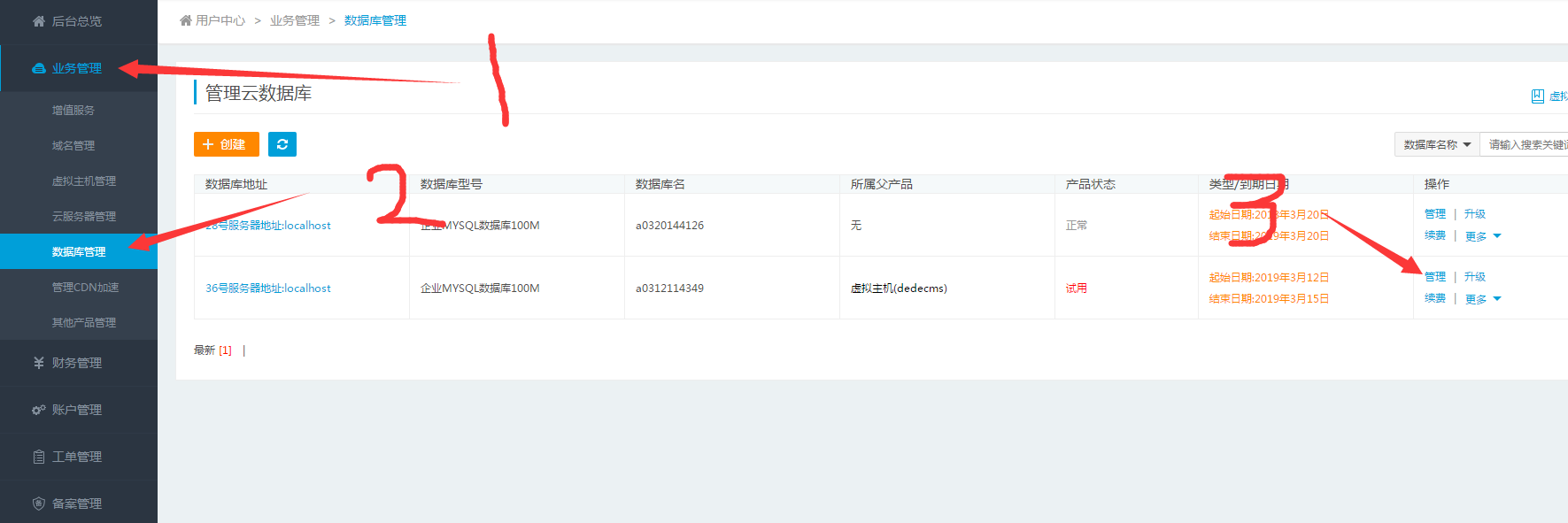The image size is (1568, 523).
Task: Click 升级 for database a0320144126
Action: 1475,214
